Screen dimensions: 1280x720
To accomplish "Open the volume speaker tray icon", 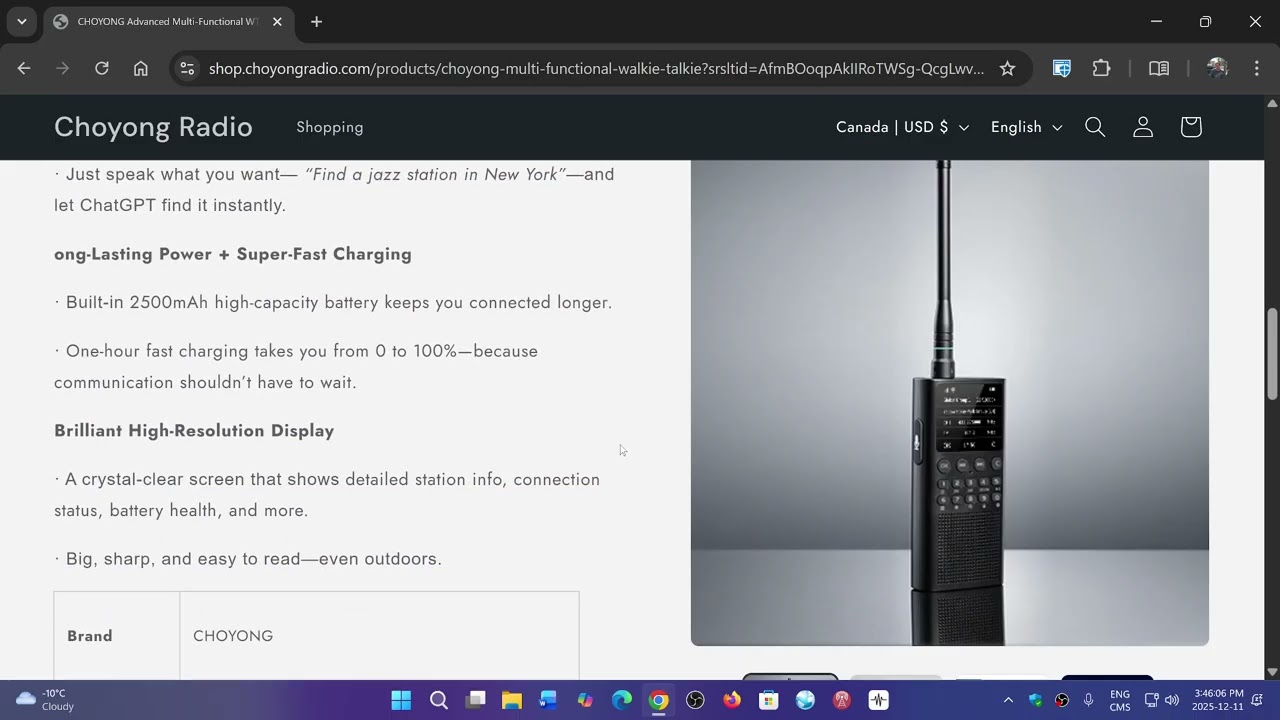I will (x=1171, y=700).
